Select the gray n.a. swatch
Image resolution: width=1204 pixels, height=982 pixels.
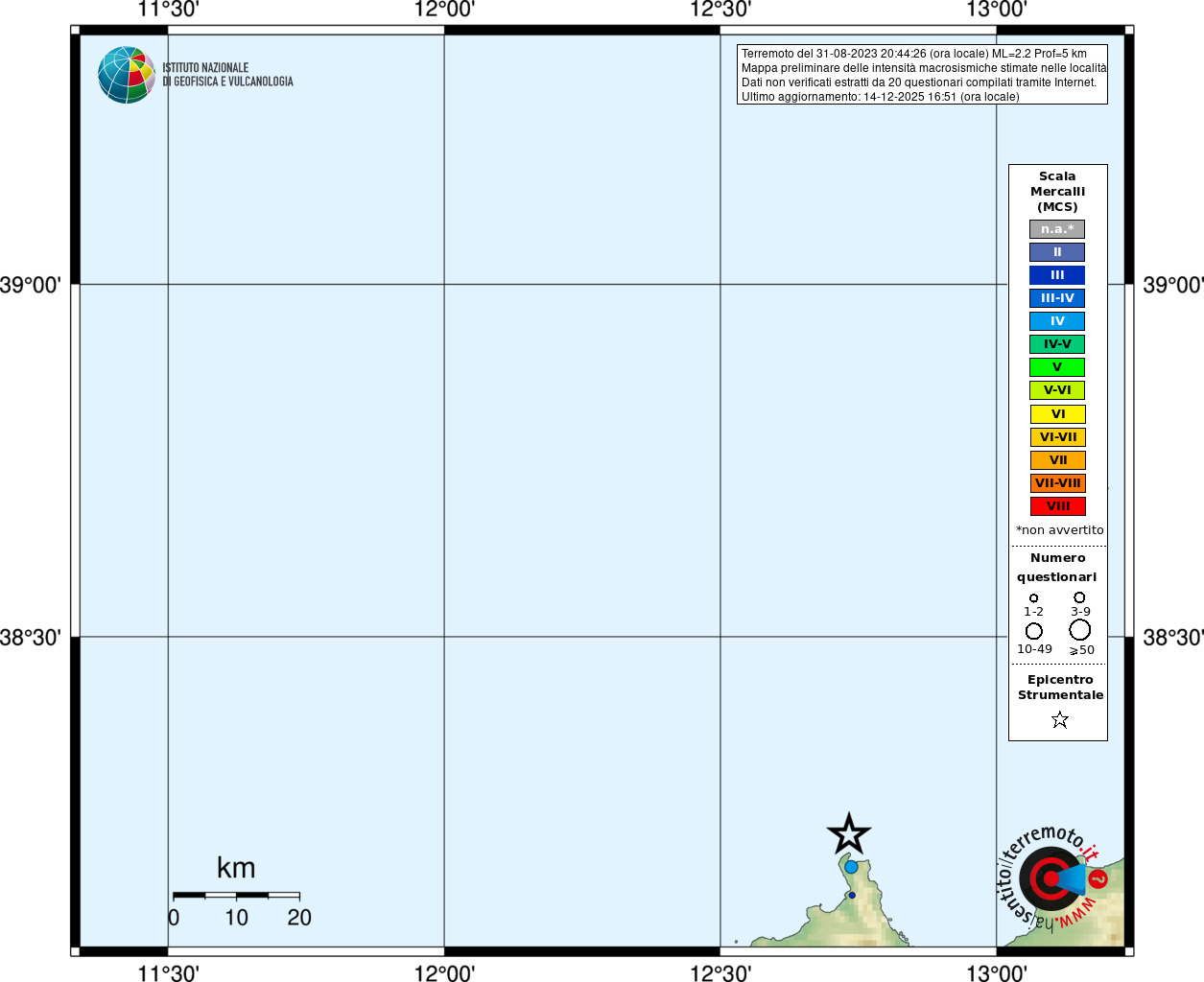(x=1057, y=229)
